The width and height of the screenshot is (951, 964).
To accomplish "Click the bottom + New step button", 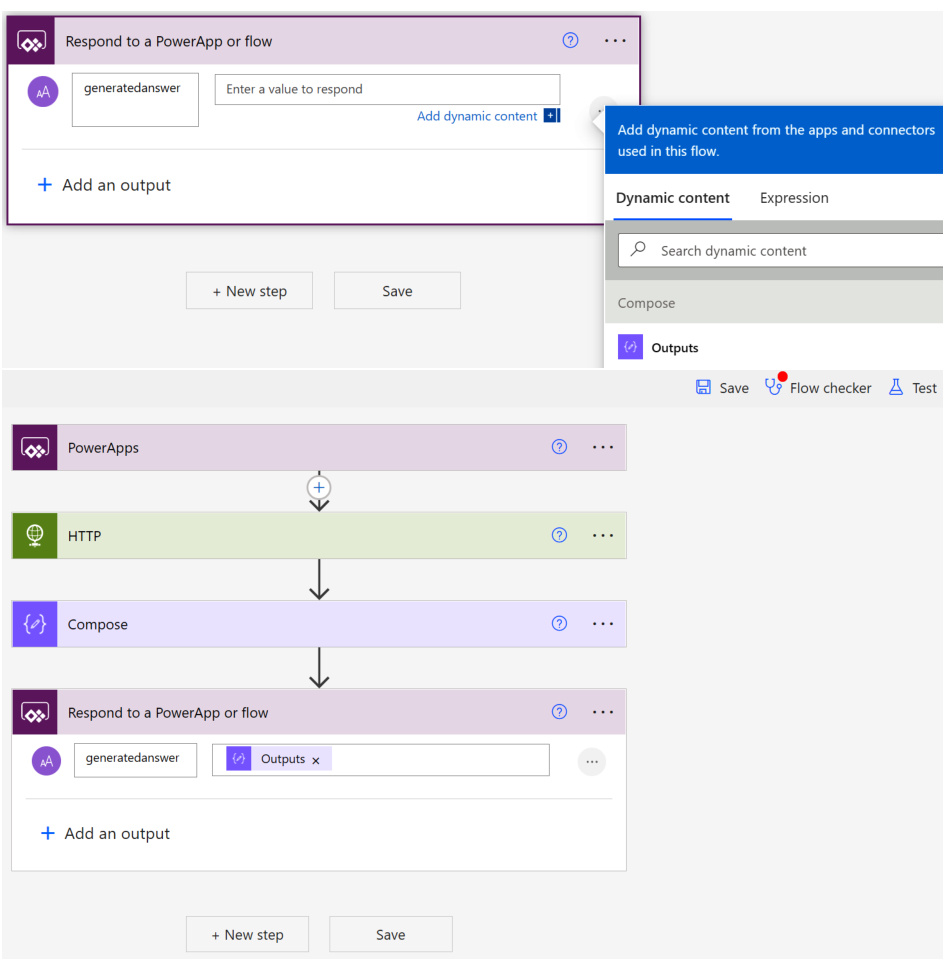I will tap(247, 934).
